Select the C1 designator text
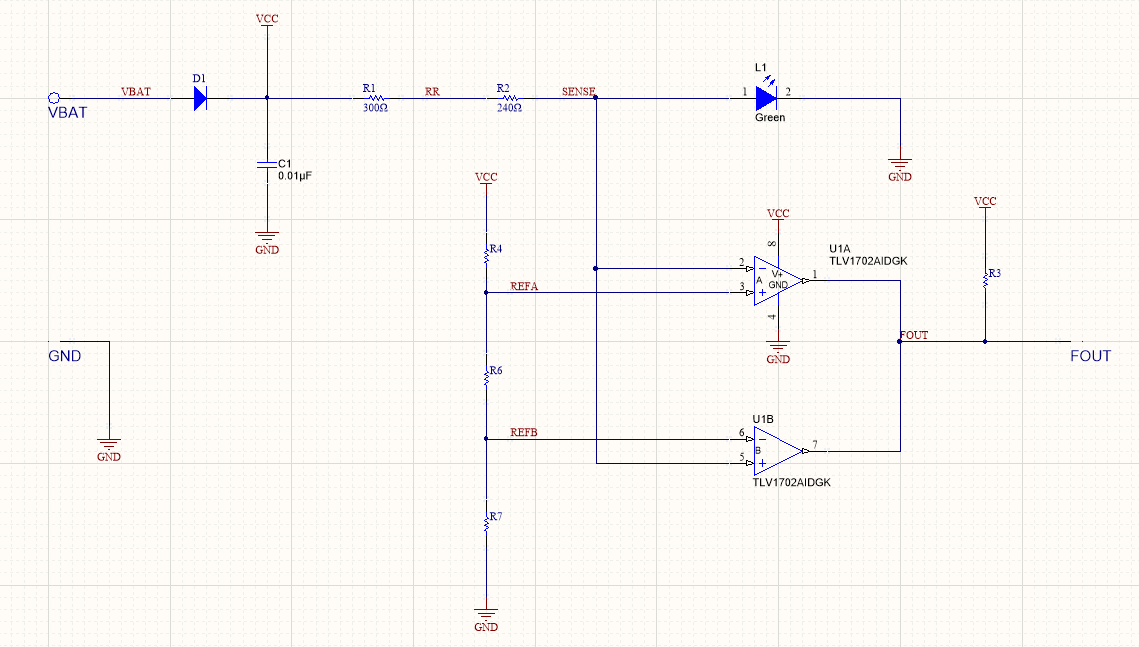The height and width of the screenshot is (647, 1139). pos(285,163)
